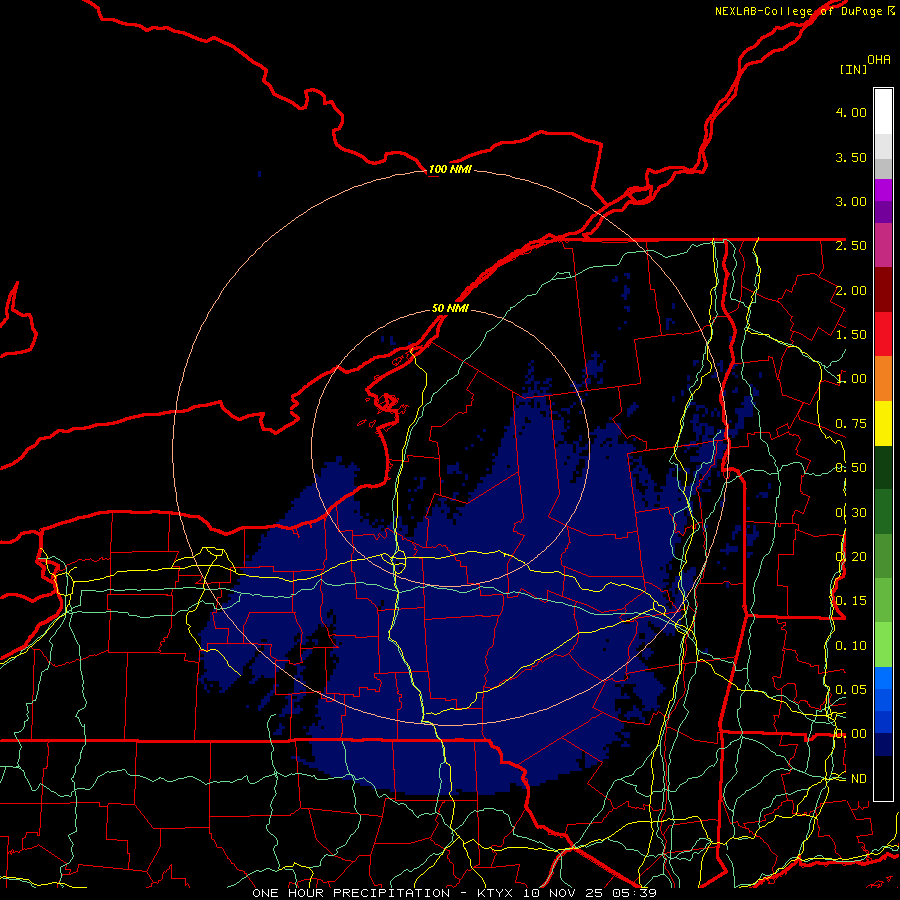Click the 2.50 legend value
Viewport: 900px width, 900px height.
pyautogui.click(x=851, y=246)
